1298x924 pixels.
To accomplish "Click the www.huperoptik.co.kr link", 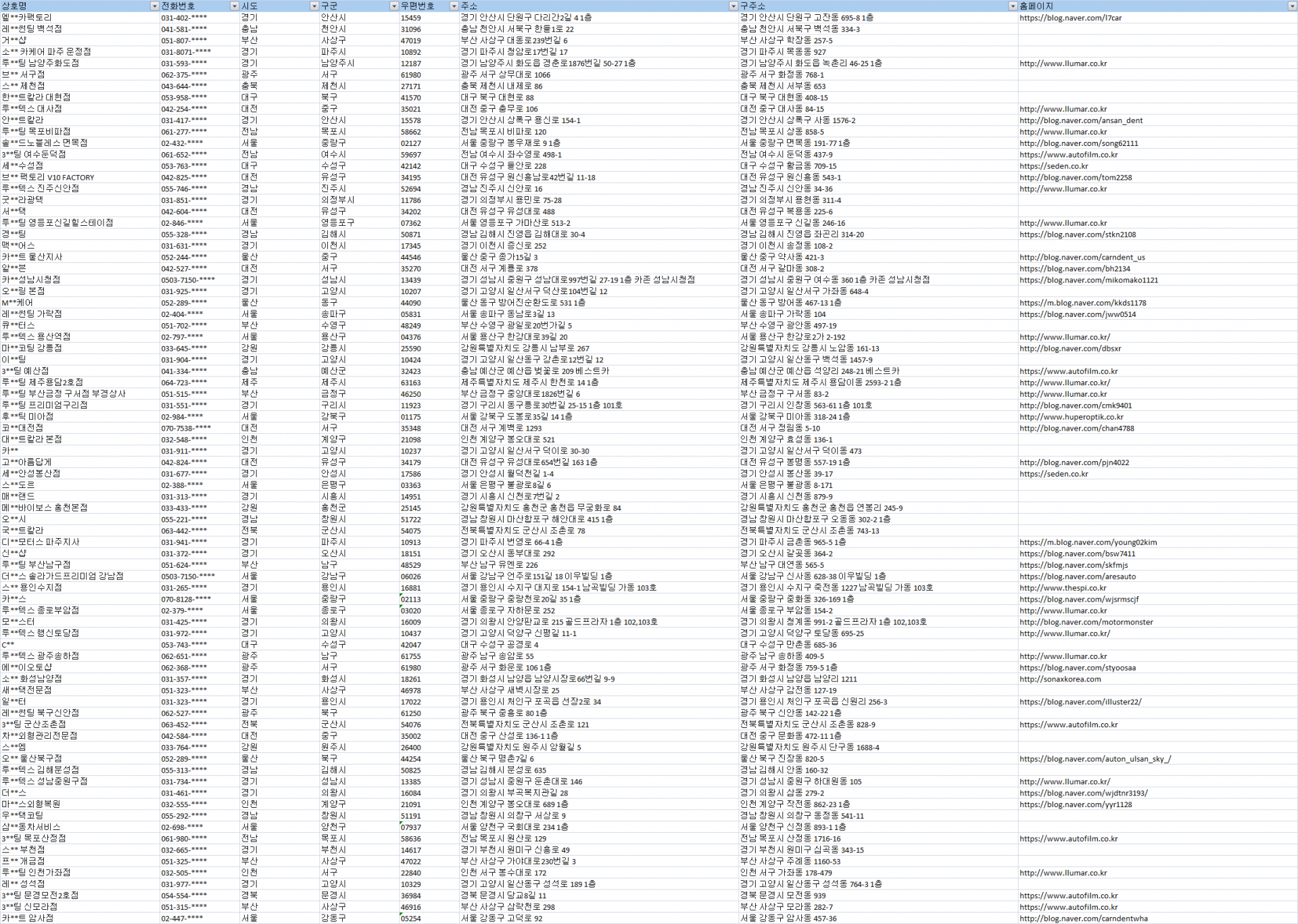I will [1071, 416].
